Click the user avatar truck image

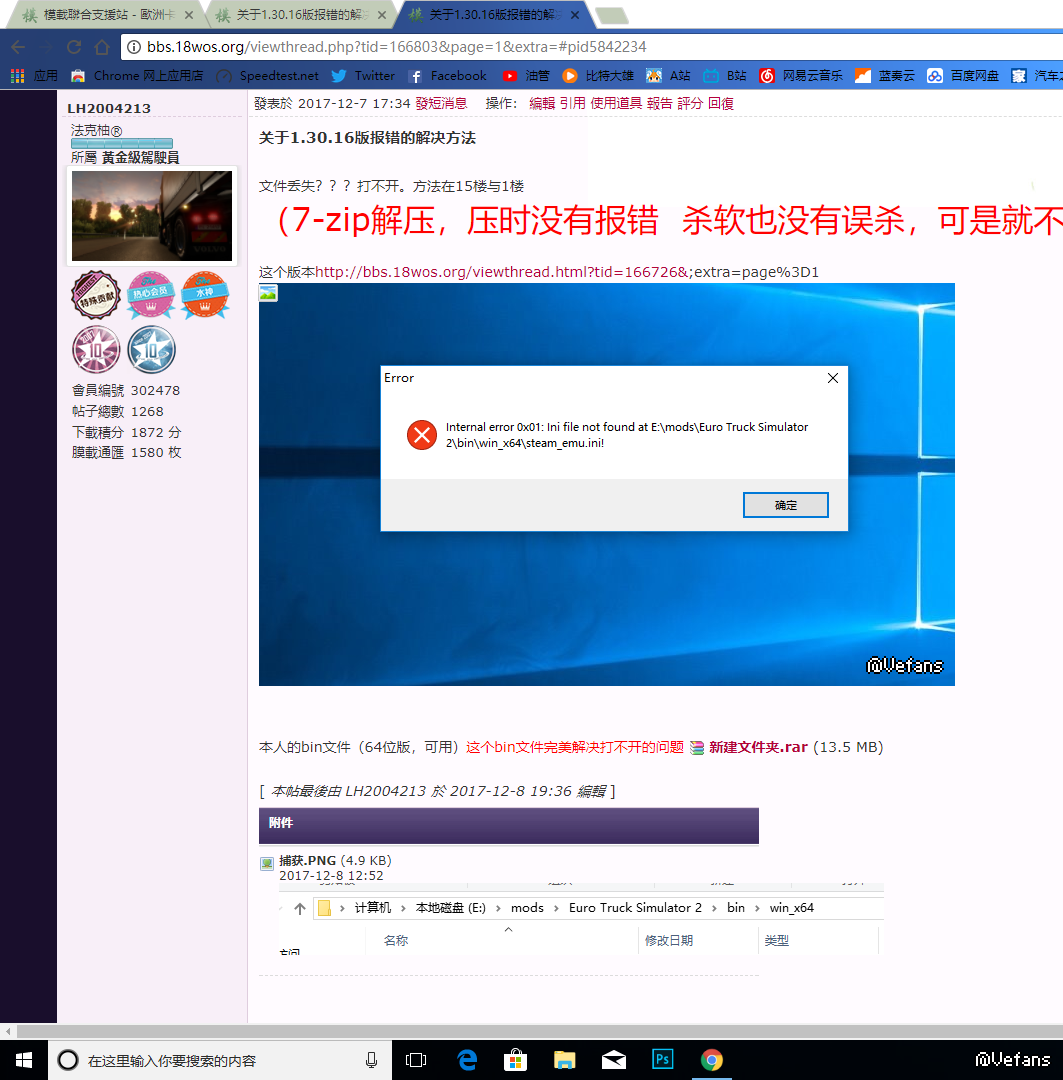pos(152,216)
